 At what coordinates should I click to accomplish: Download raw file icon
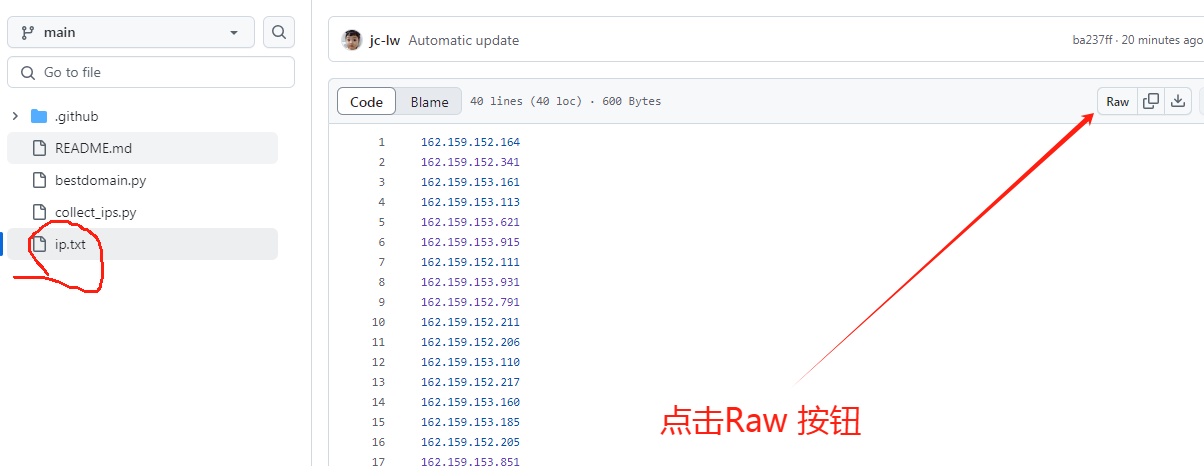(1178, 101)
